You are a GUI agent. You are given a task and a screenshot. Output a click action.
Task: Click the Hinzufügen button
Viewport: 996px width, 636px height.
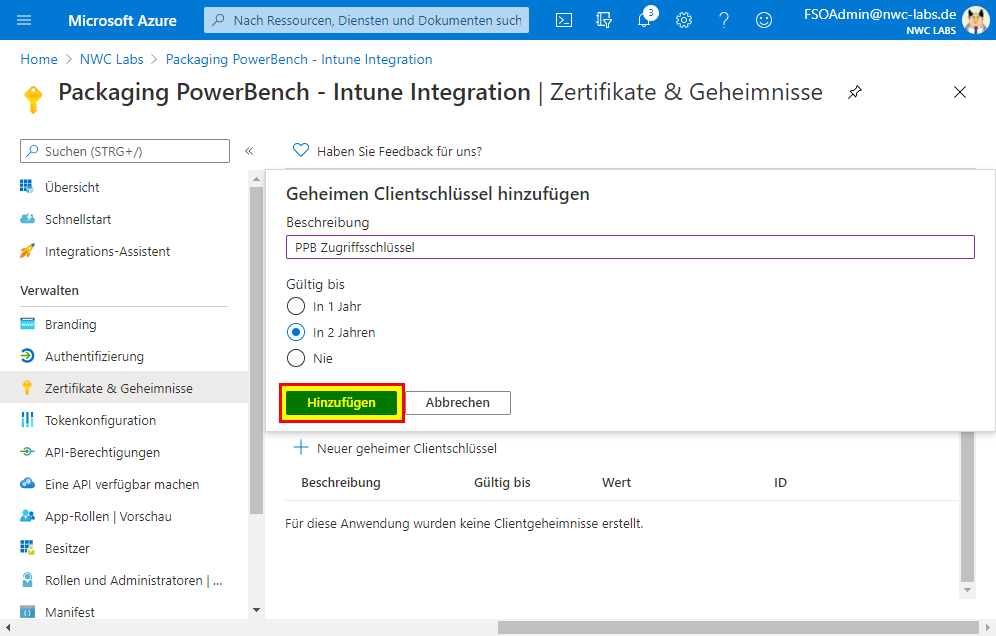pyautogui.click(x=342, y=402)
